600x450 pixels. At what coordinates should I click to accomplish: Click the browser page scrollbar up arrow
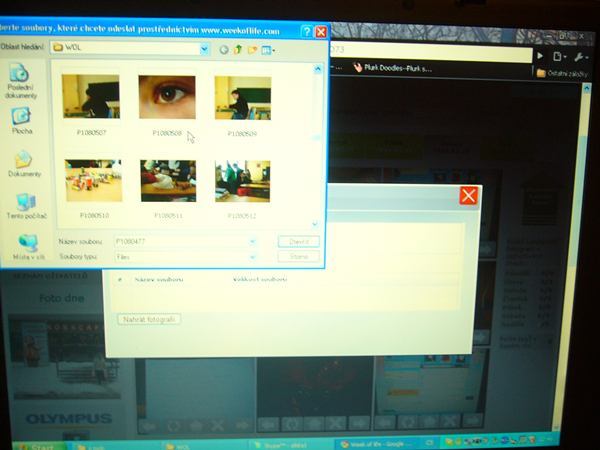587,88
